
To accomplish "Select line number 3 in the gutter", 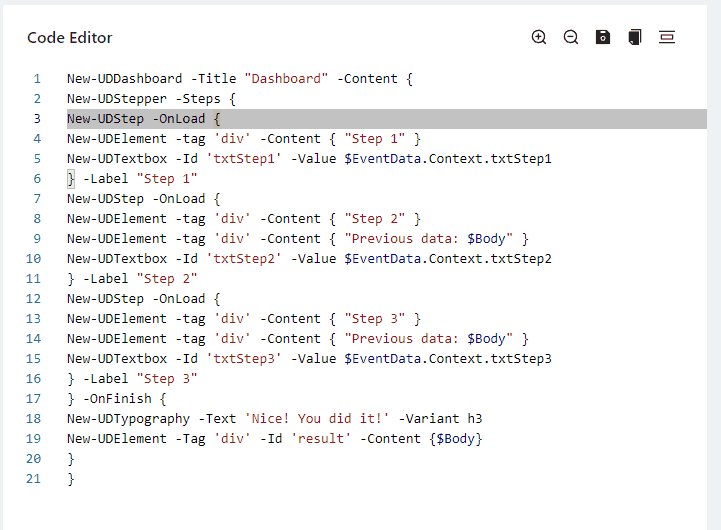I will click(x=37, y=119).
